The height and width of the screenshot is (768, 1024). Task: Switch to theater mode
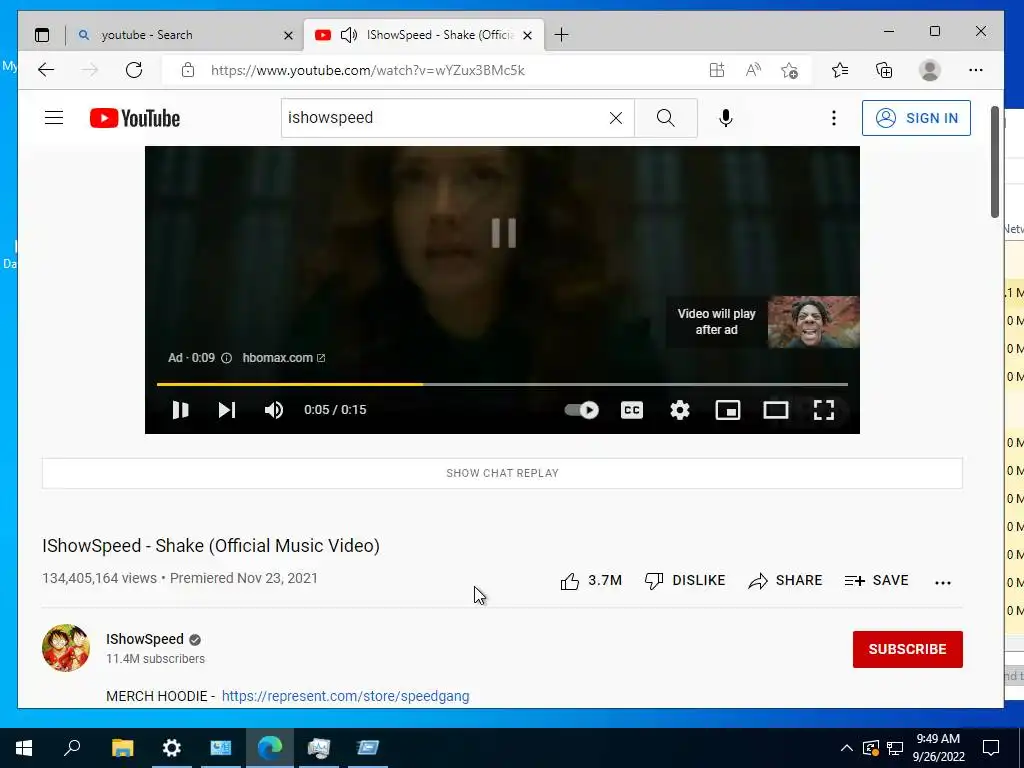click(776, 410)
